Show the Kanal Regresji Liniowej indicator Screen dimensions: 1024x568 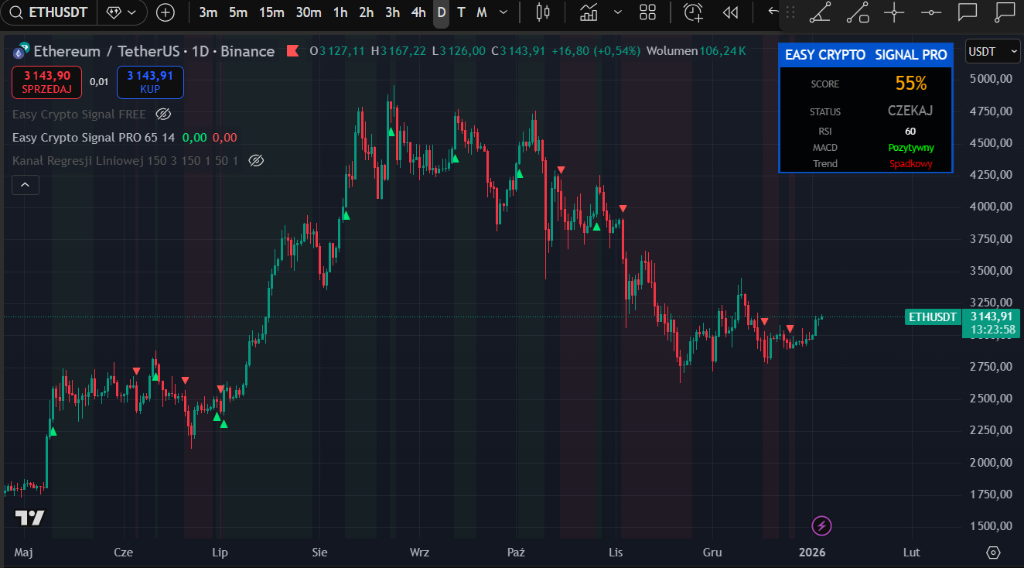[256, 161]
